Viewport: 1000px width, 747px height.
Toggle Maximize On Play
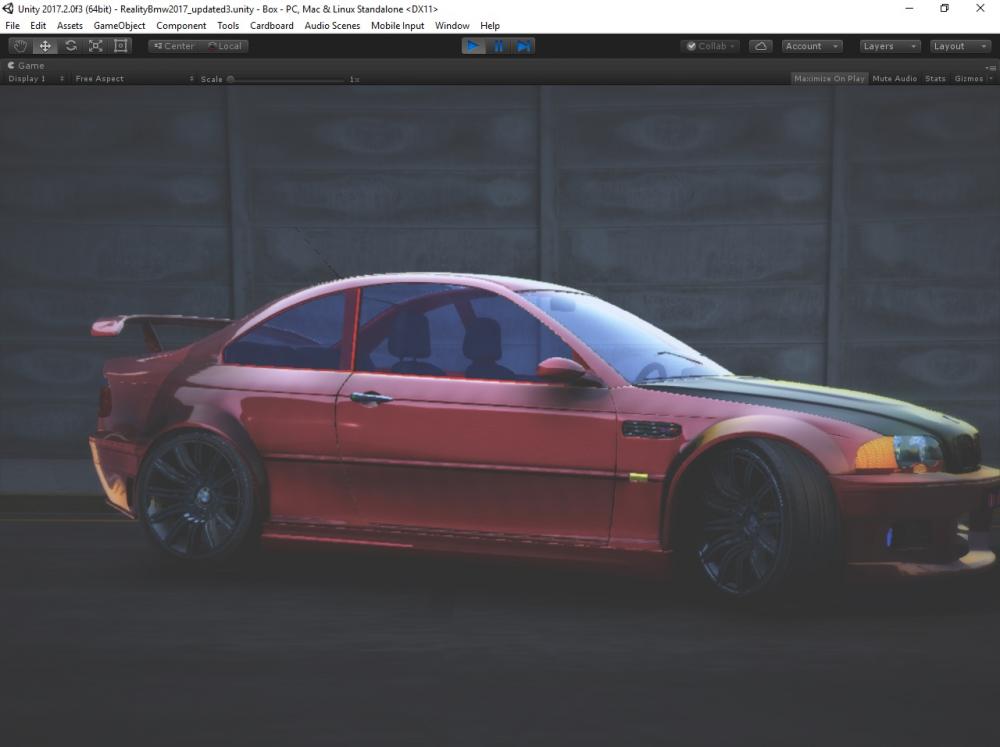pos(829,78)
